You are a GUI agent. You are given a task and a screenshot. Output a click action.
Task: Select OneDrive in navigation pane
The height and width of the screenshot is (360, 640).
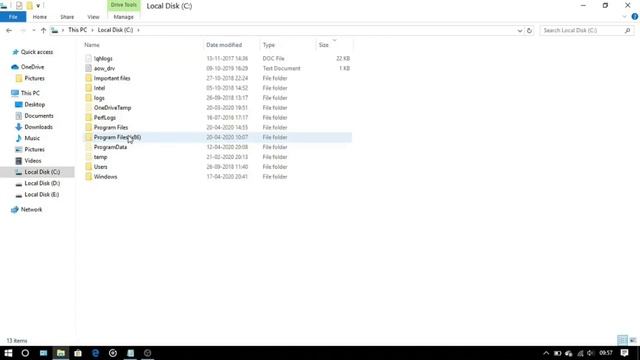pyautogui.click(x=32, y=67)
